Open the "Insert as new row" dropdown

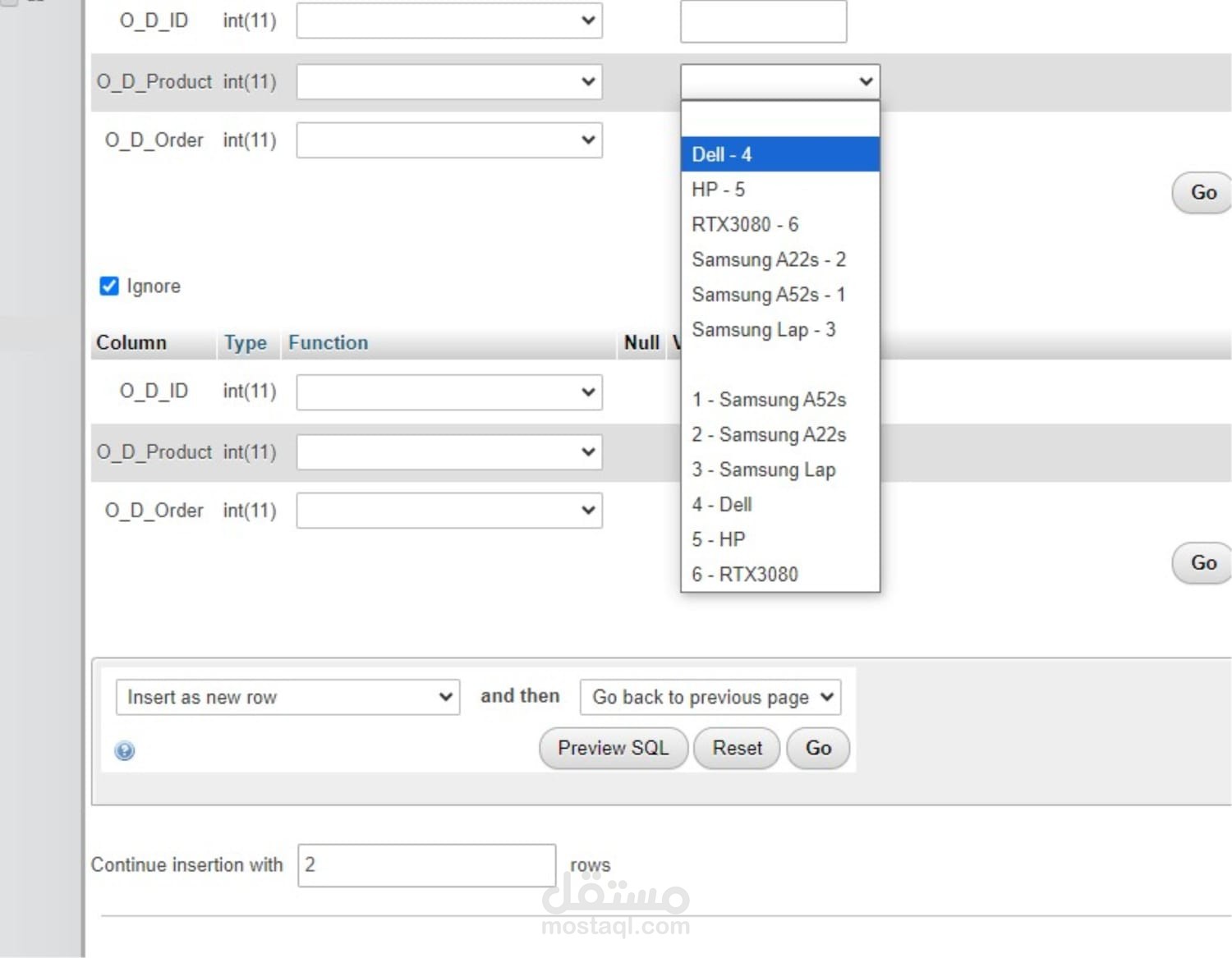coord(287,697)
